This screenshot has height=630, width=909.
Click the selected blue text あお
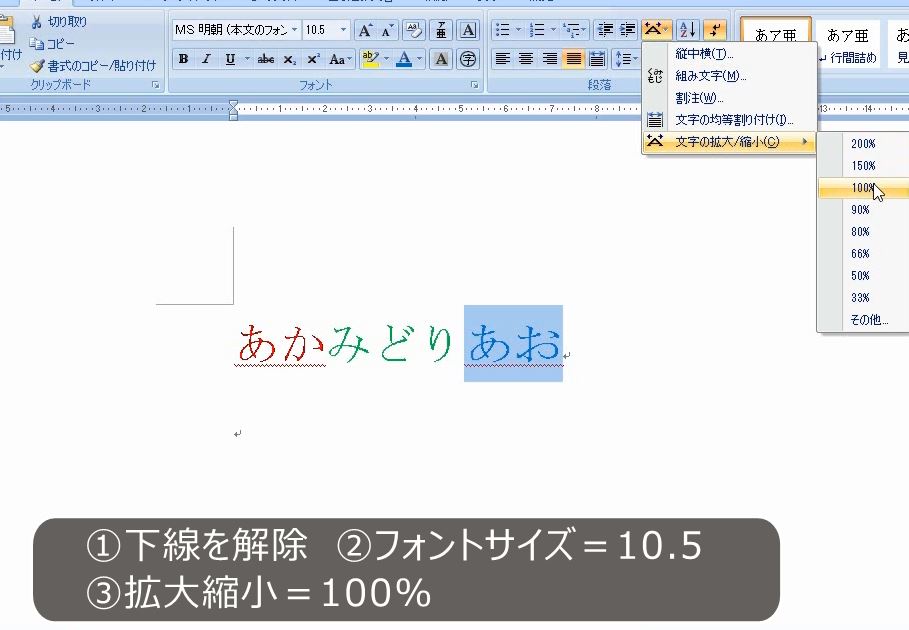tap(514, 344)
